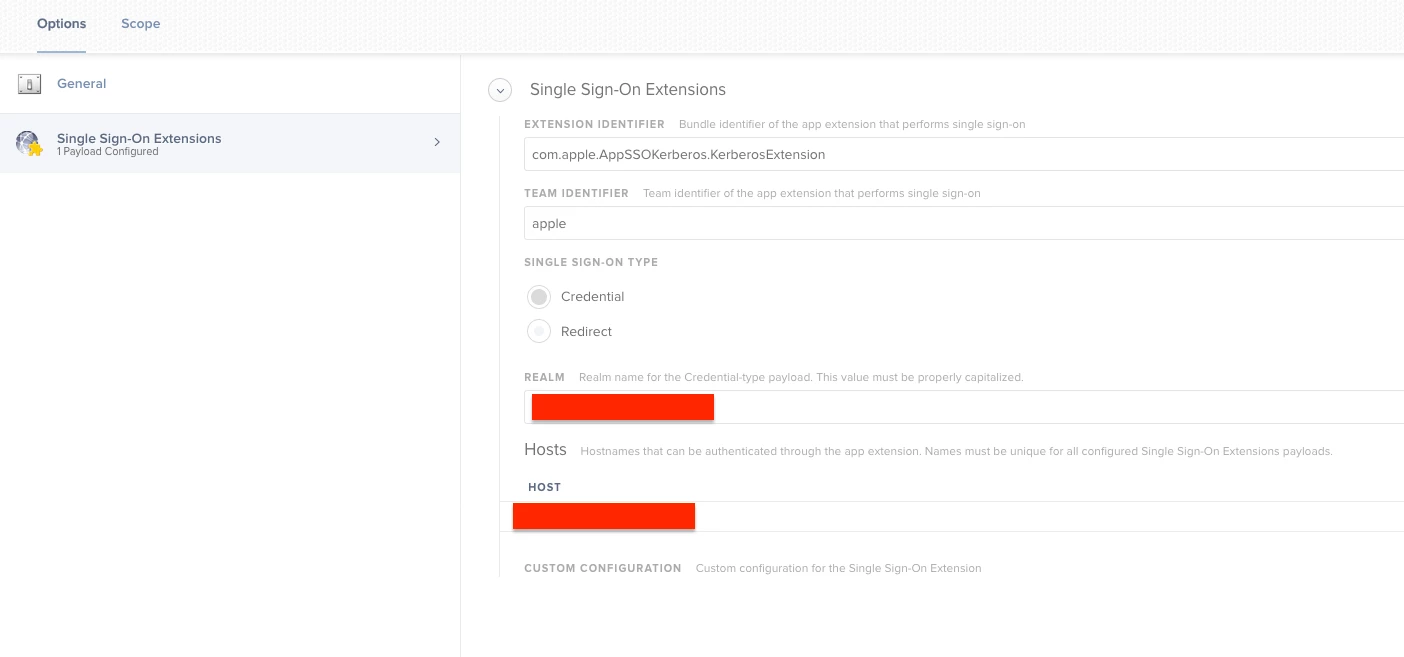
Task: Click the Realm input field
Action: pyautogui.click(x=964, y=407)
